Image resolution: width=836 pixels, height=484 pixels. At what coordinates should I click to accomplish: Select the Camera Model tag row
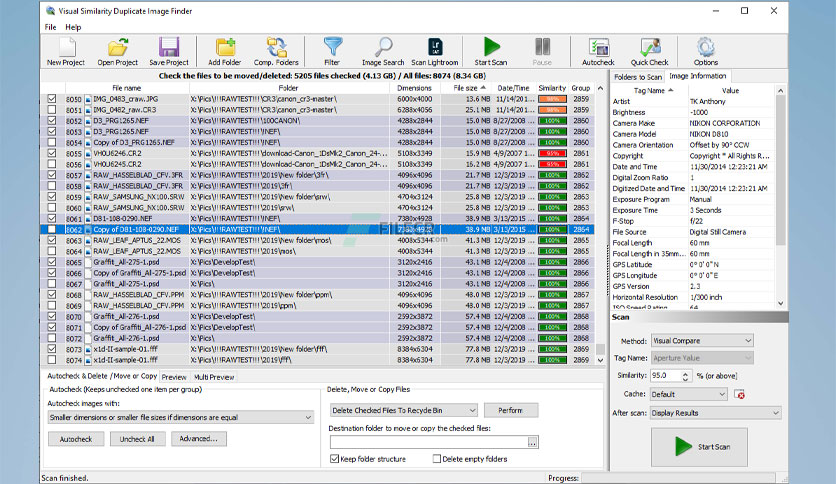point(693,134)
